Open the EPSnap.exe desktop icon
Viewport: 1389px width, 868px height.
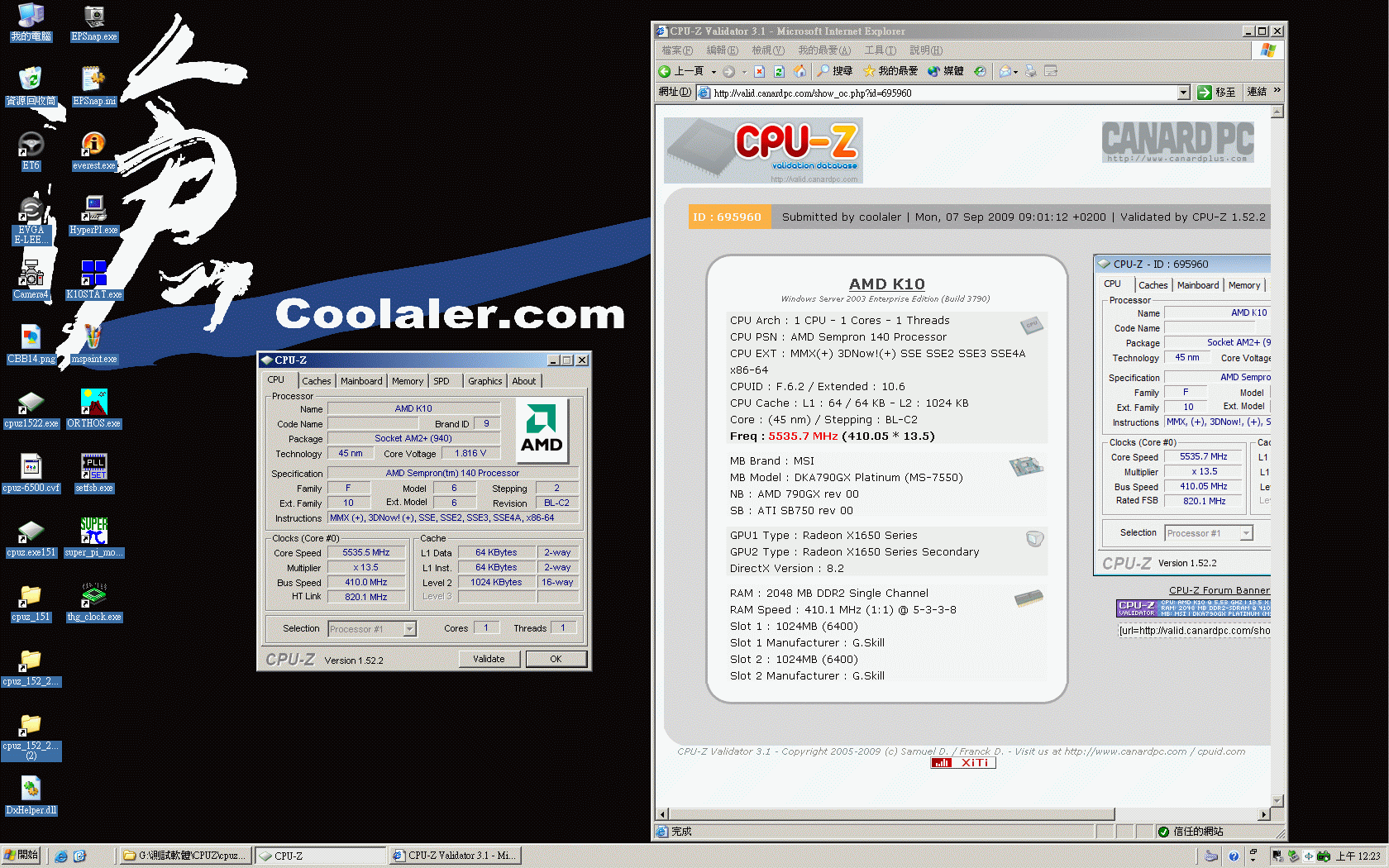(93, 21)
